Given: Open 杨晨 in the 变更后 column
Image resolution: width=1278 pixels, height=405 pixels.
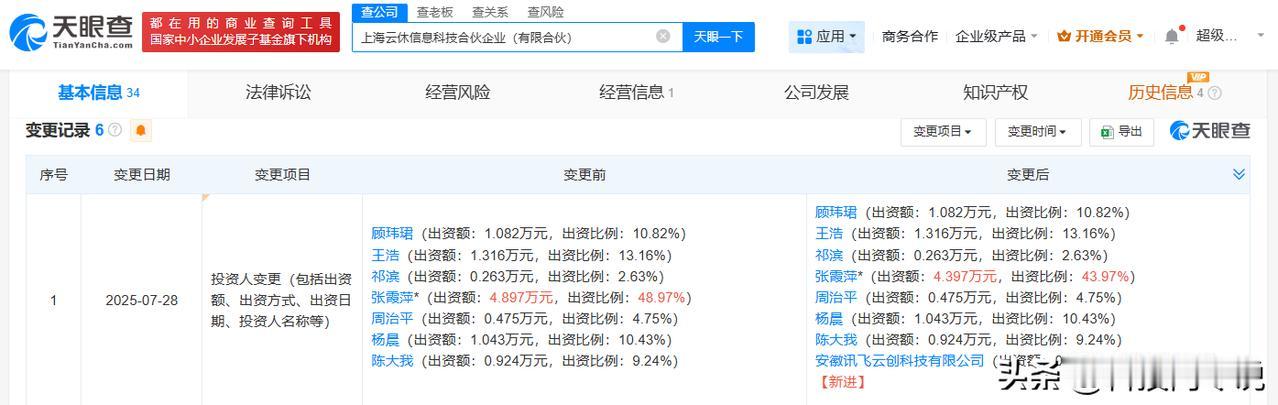Looking at the screenshot, I should point(829,319).
